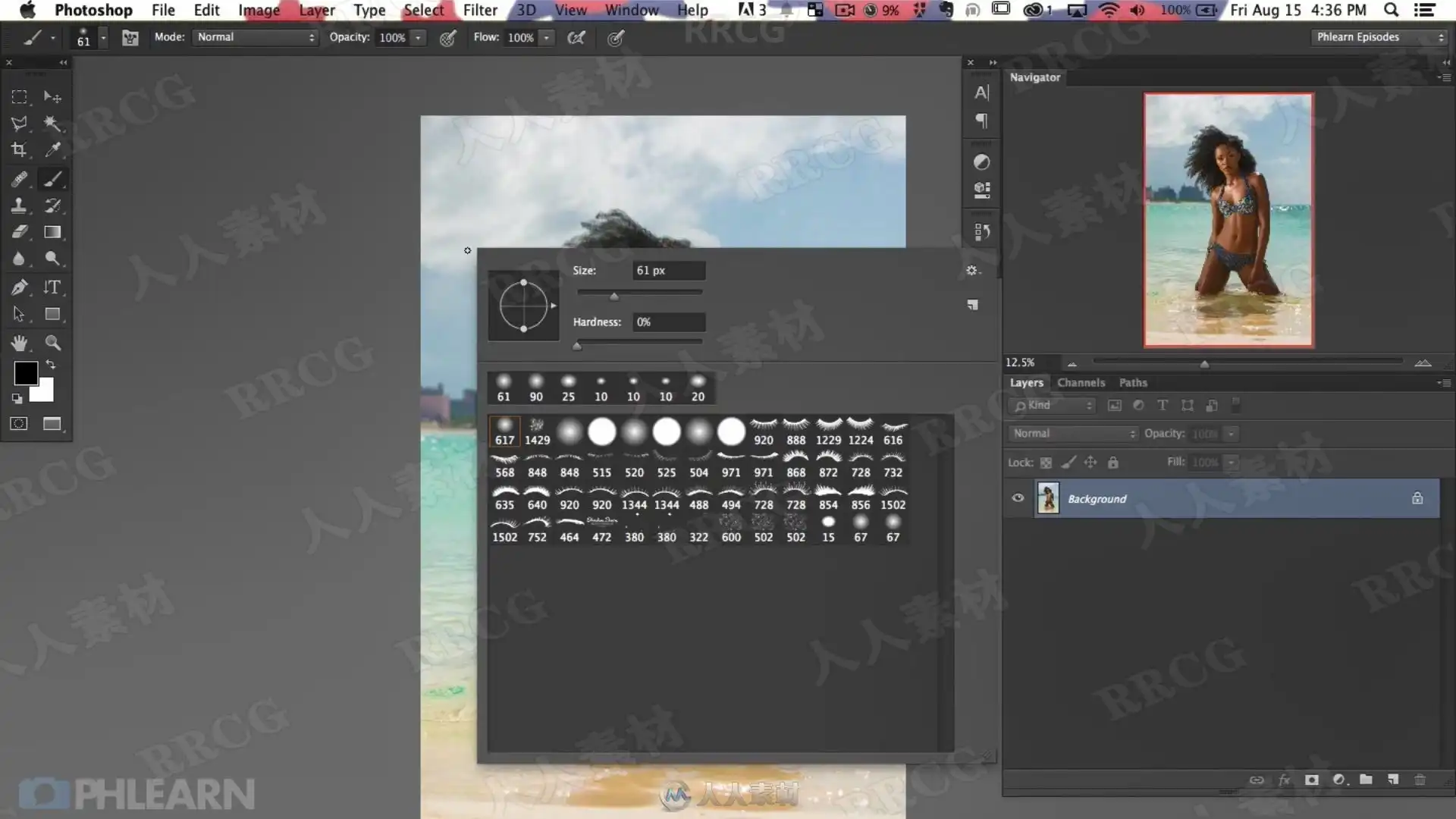Image resolution: width=1456 pixels, height=819 pixels.
Task: Click the foreground color swatch
Action: click(25, 372)
